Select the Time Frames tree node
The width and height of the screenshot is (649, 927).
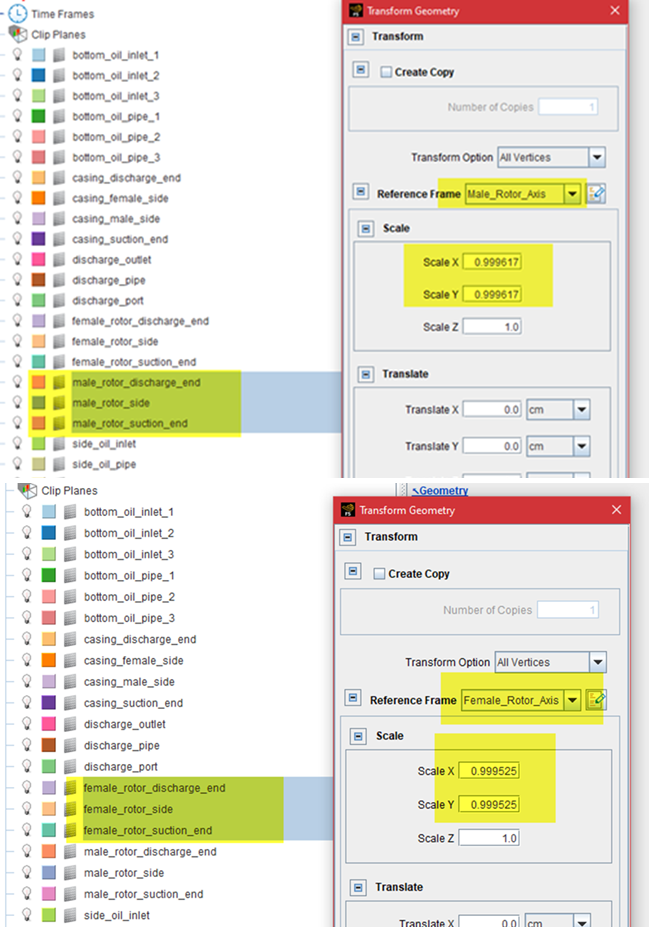(62, 14)
